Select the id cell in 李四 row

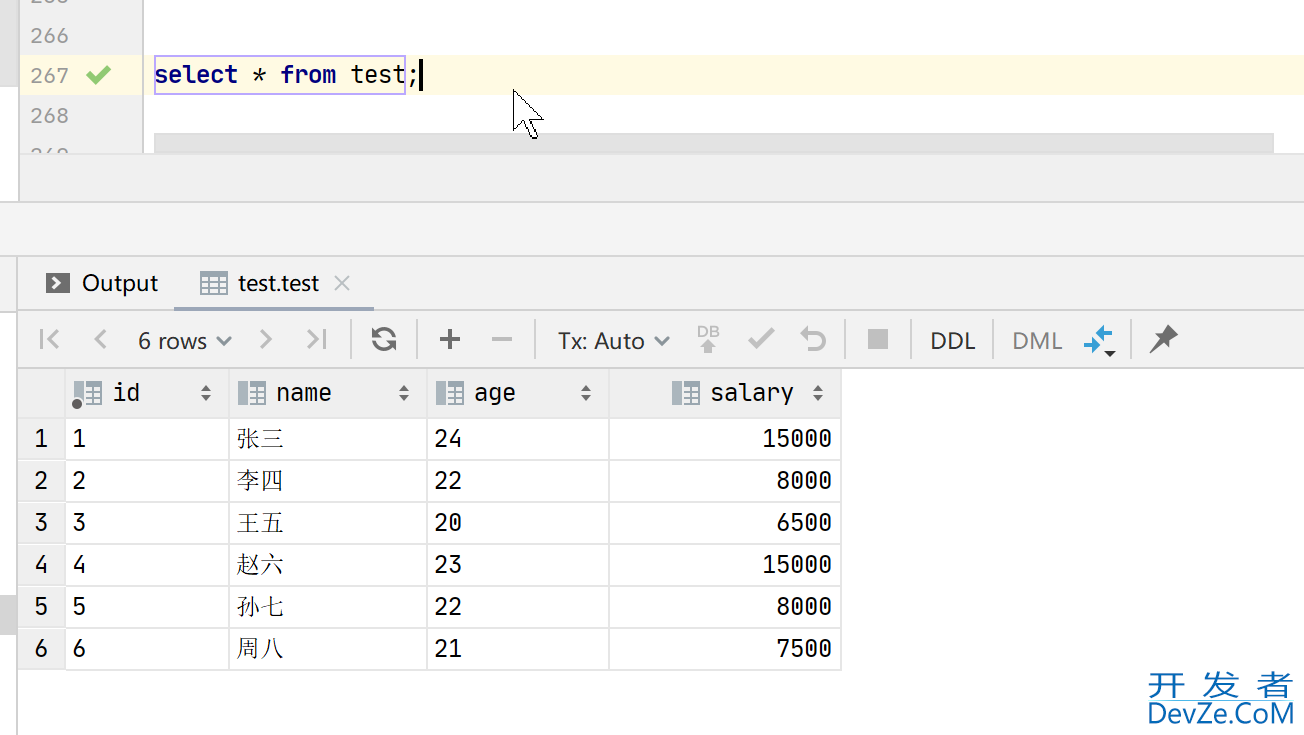pyautogui.click(x=147, y=480)
